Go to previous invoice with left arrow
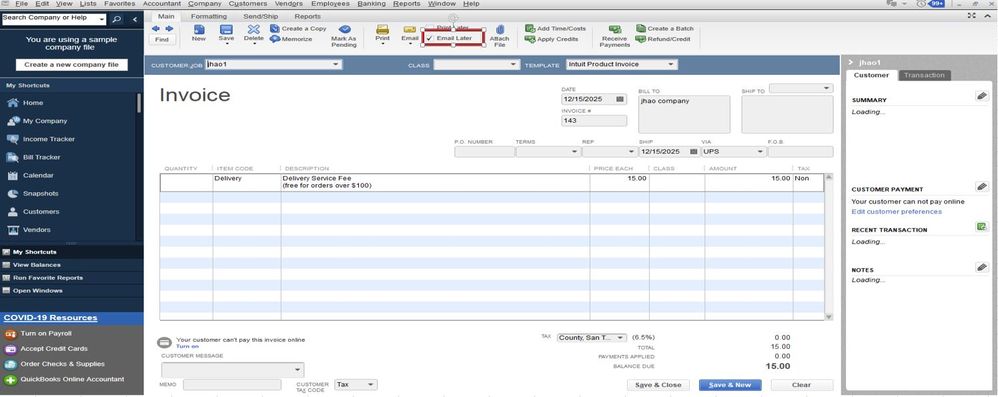The width and height of the screenshot is (998, 397). (x=156, y=29)
